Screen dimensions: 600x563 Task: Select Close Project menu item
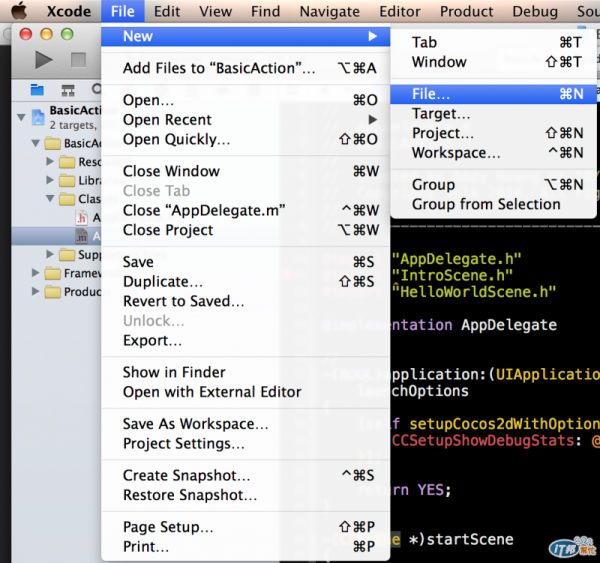[x=246, y=230]
